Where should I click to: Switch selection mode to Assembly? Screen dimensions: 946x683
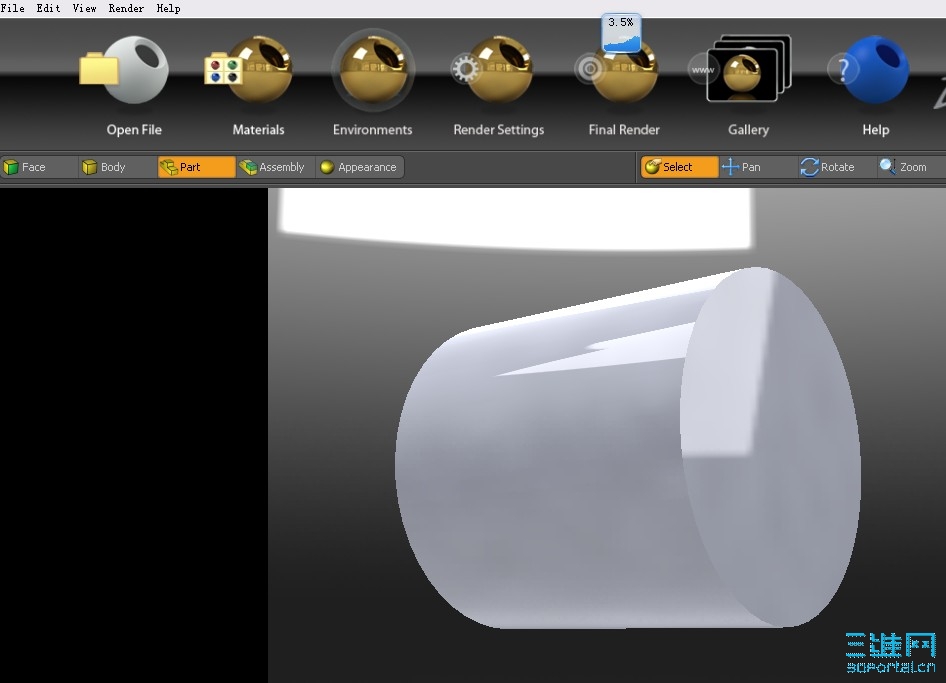coord(275,167)
